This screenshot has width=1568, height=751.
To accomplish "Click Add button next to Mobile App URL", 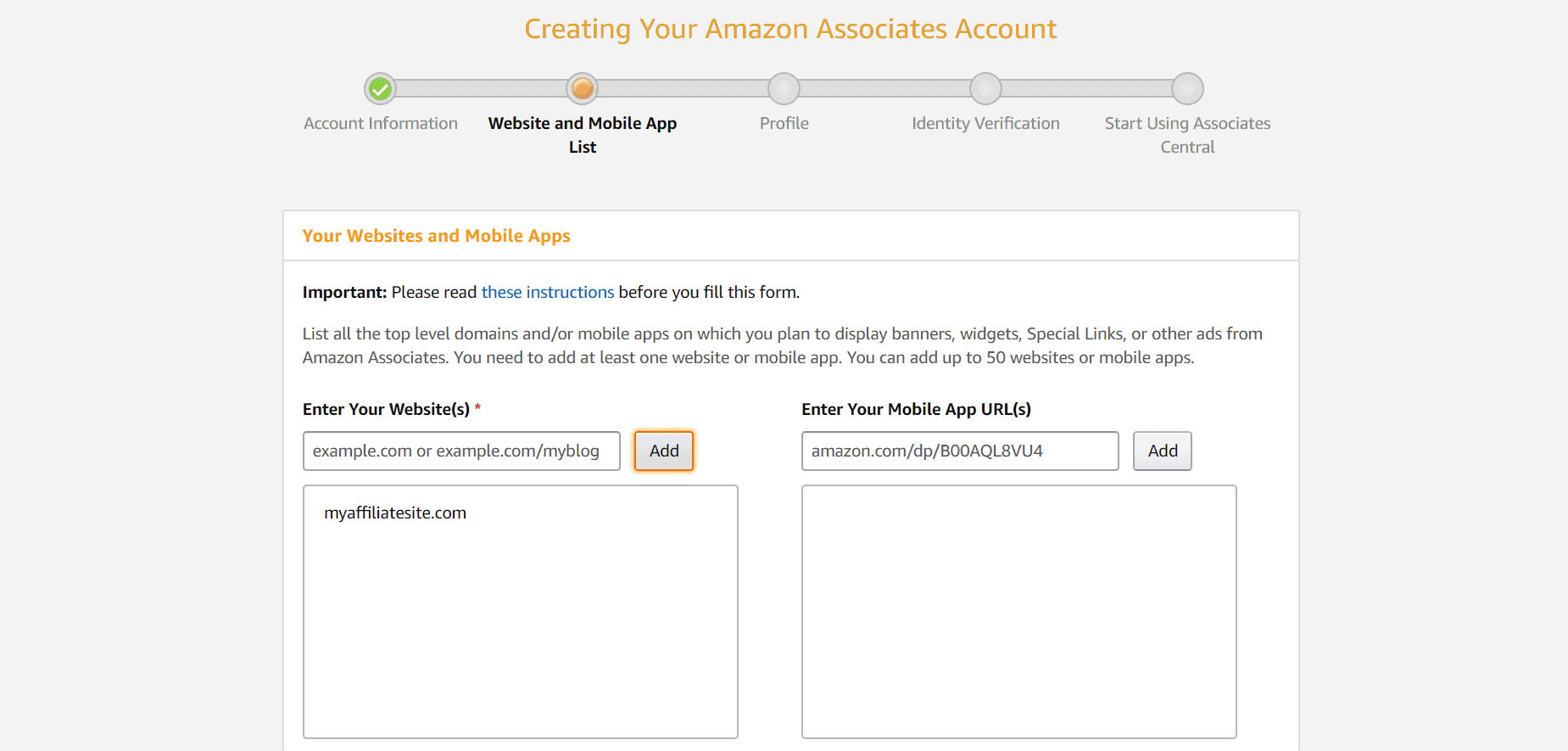I will tap(1163, 451).
